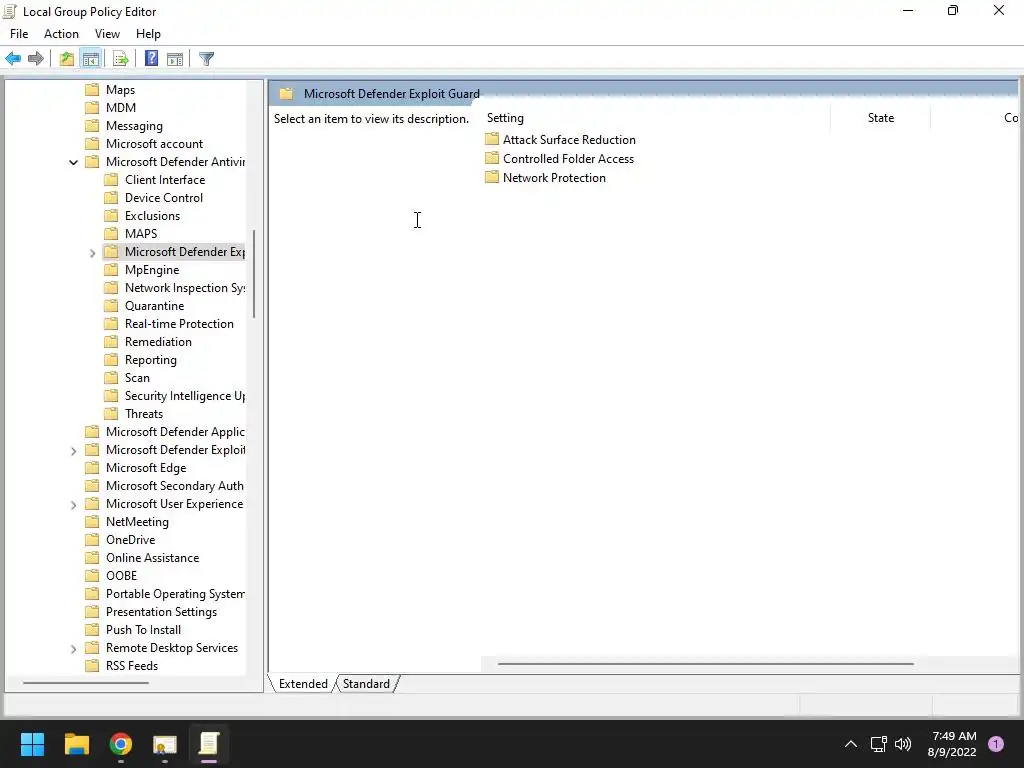1024x768 pixels.
Task: Open Google Chrome from the taskbar
Action: pos(121,744)
